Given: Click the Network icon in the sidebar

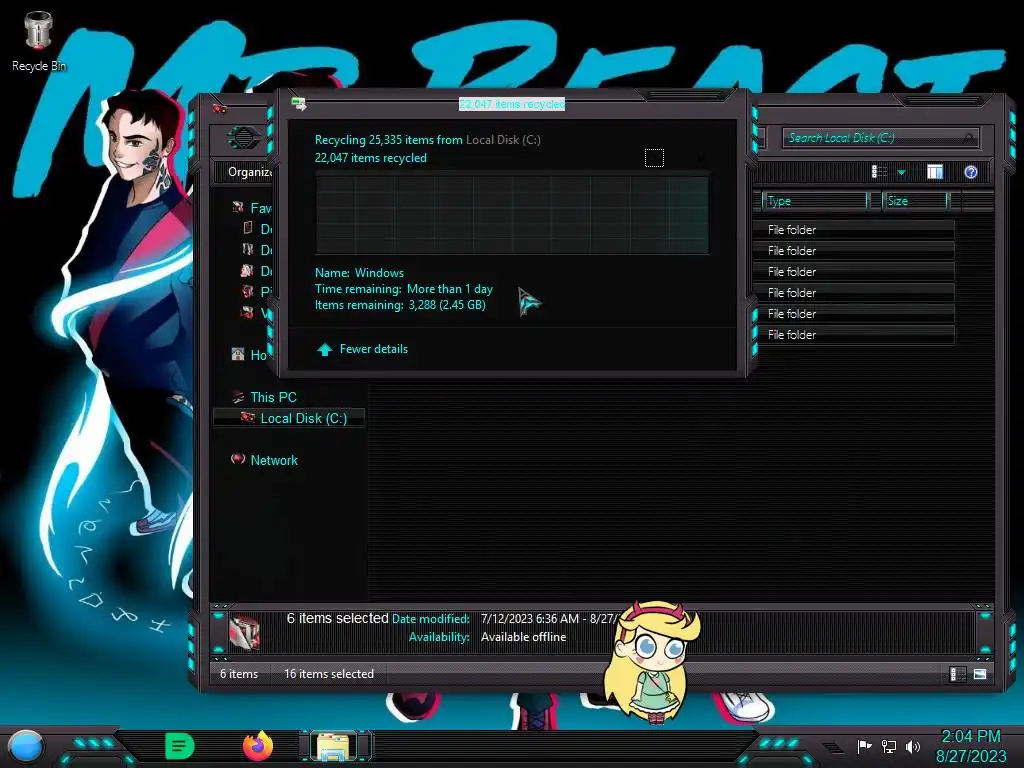Looking at the screenshot, I should coord(238,460).
